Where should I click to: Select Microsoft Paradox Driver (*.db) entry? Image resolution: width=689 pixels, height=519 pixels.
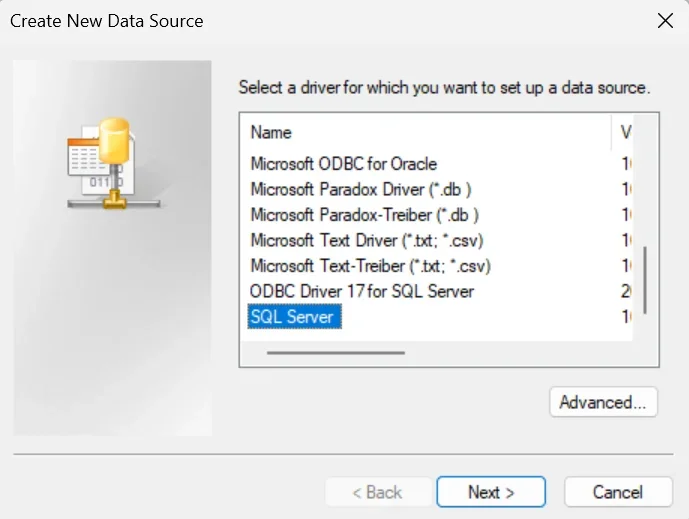361,189
